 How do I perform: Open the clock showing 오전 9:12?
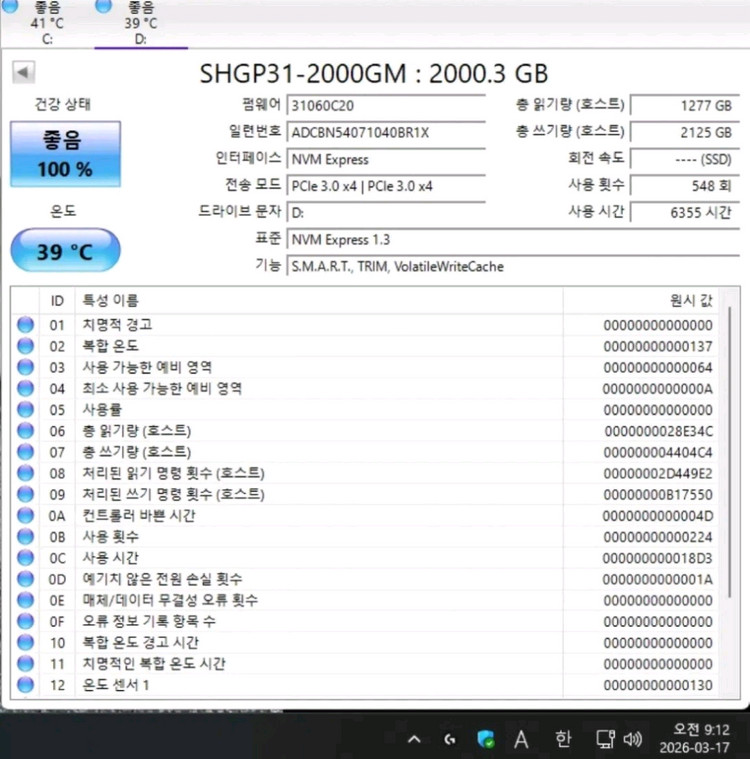[695, 738]
